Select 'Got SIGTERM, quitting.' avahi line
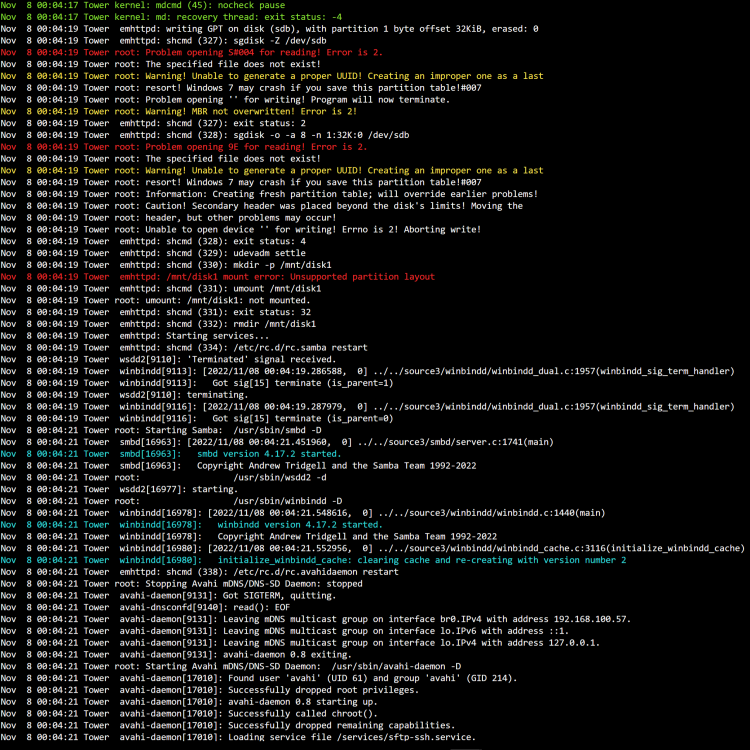Image resolution: width=750 pixels, height=750 pixels. (x=168, y=596)
